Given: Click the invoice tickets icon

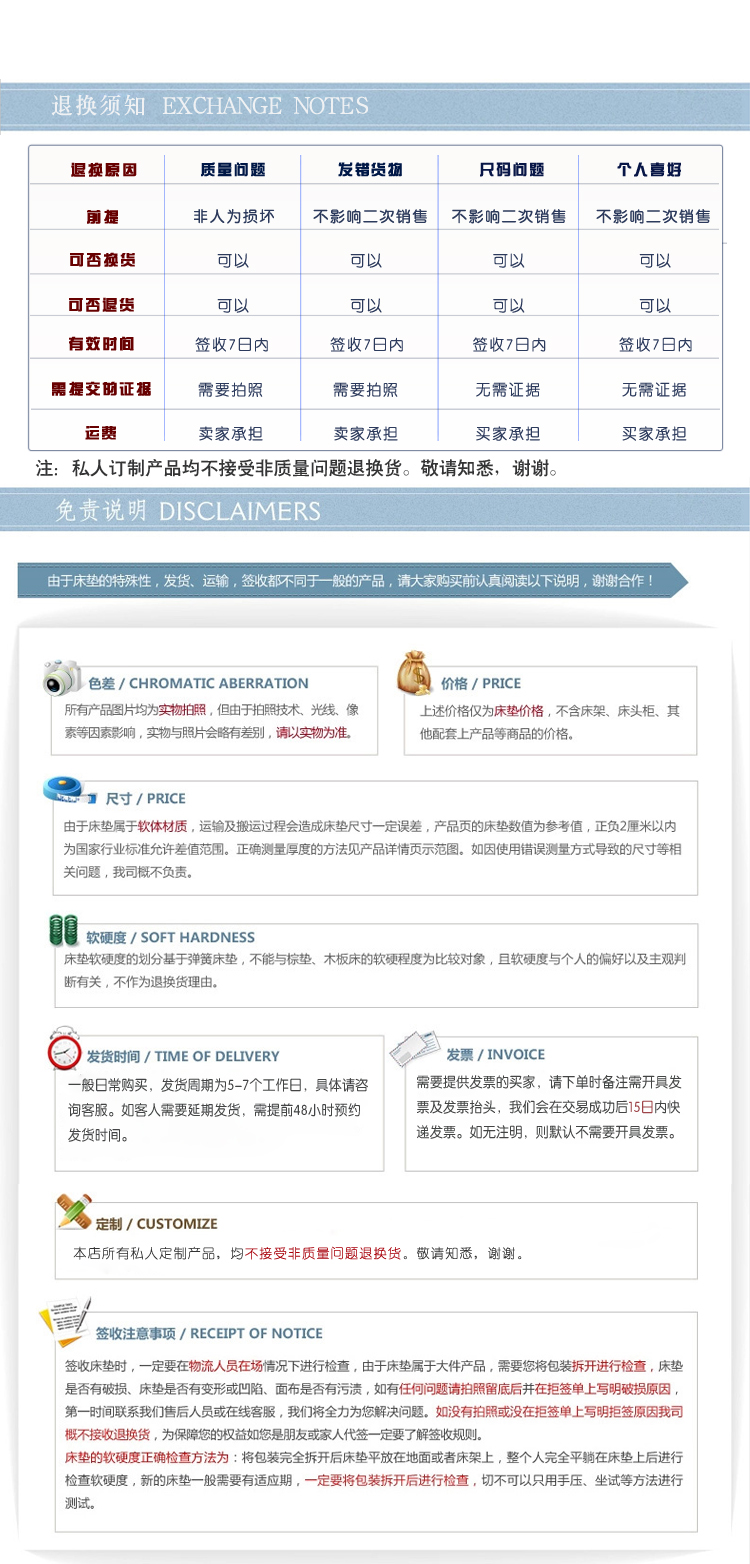Looking at the screenshot, I should pyautogui.click(x=414, y=1049).
